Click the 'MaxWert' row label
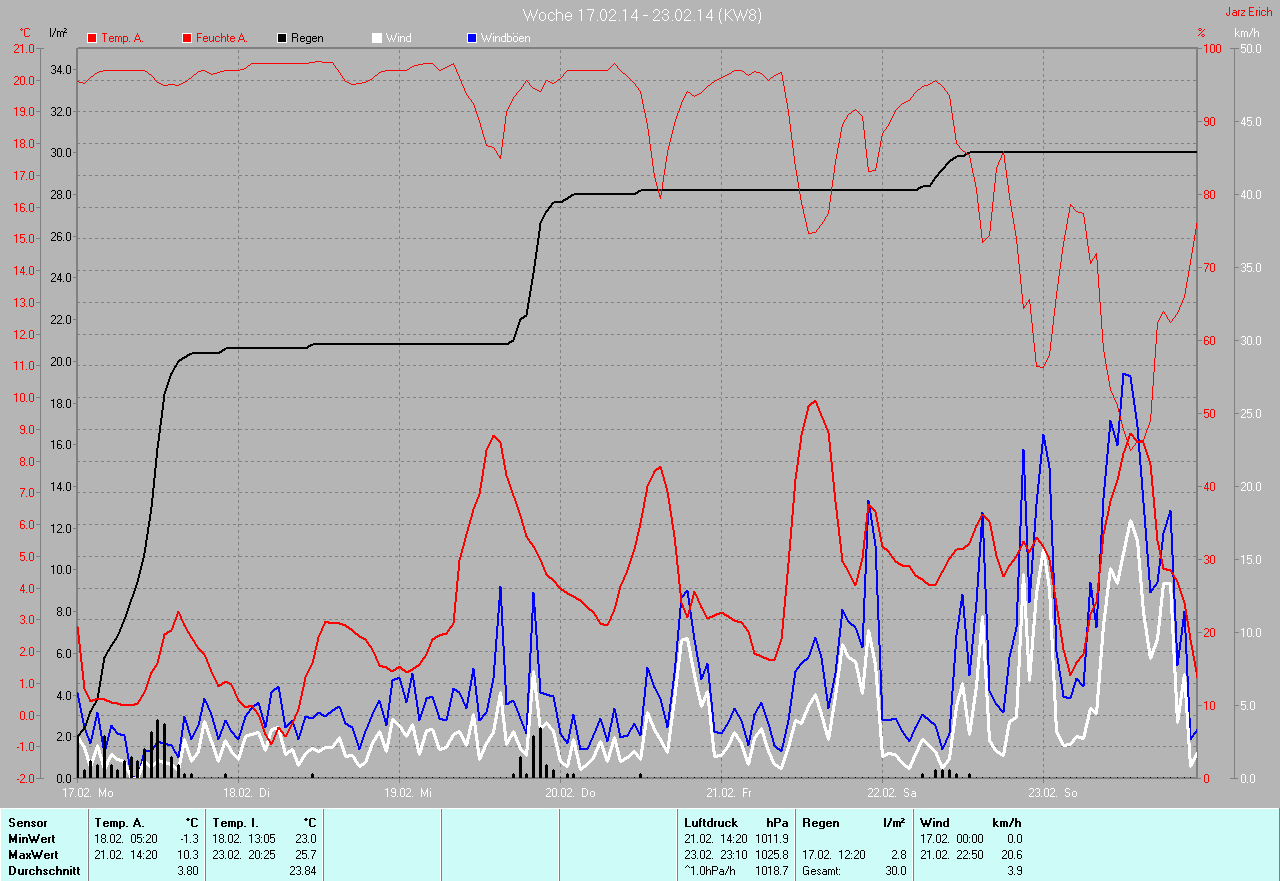 click(34, 855)
